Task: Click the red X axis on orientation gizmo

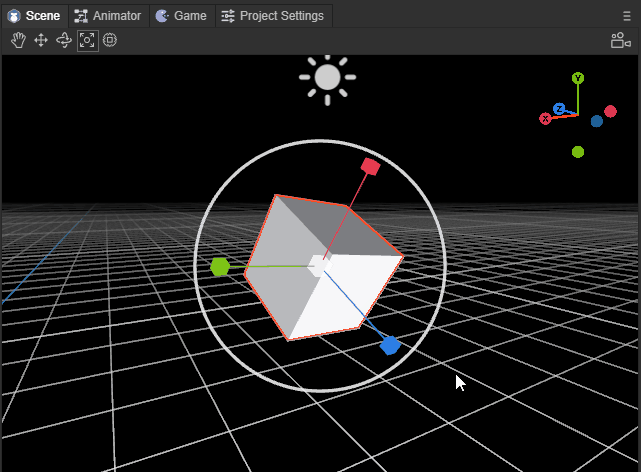Action: tap(546, 119)
